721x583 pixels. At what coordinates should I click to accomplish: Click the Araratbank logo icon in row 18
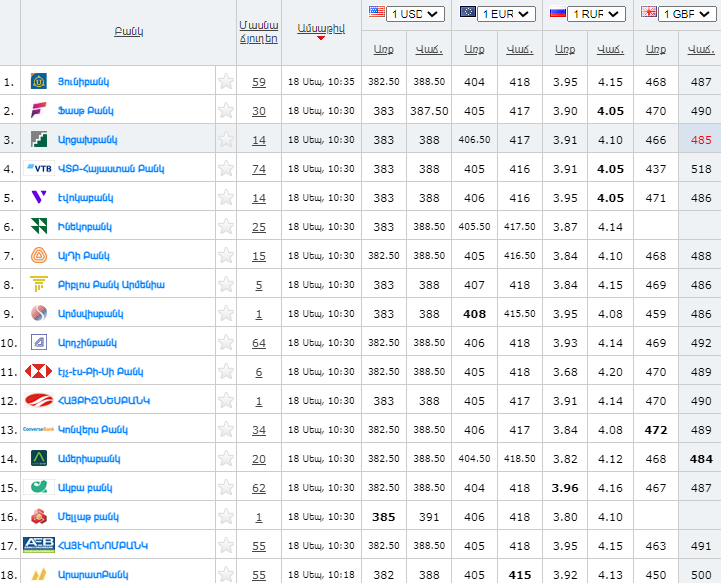coord(39,574)
